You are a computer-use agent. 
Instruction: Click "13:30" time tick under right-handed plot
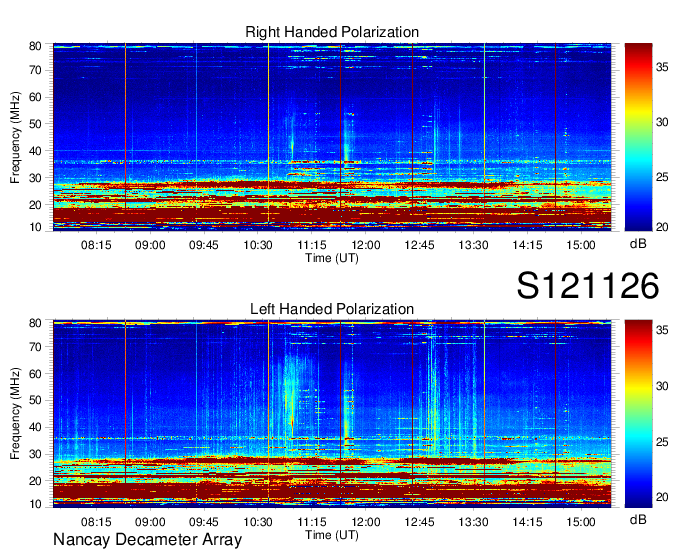(x=474, y=245)
